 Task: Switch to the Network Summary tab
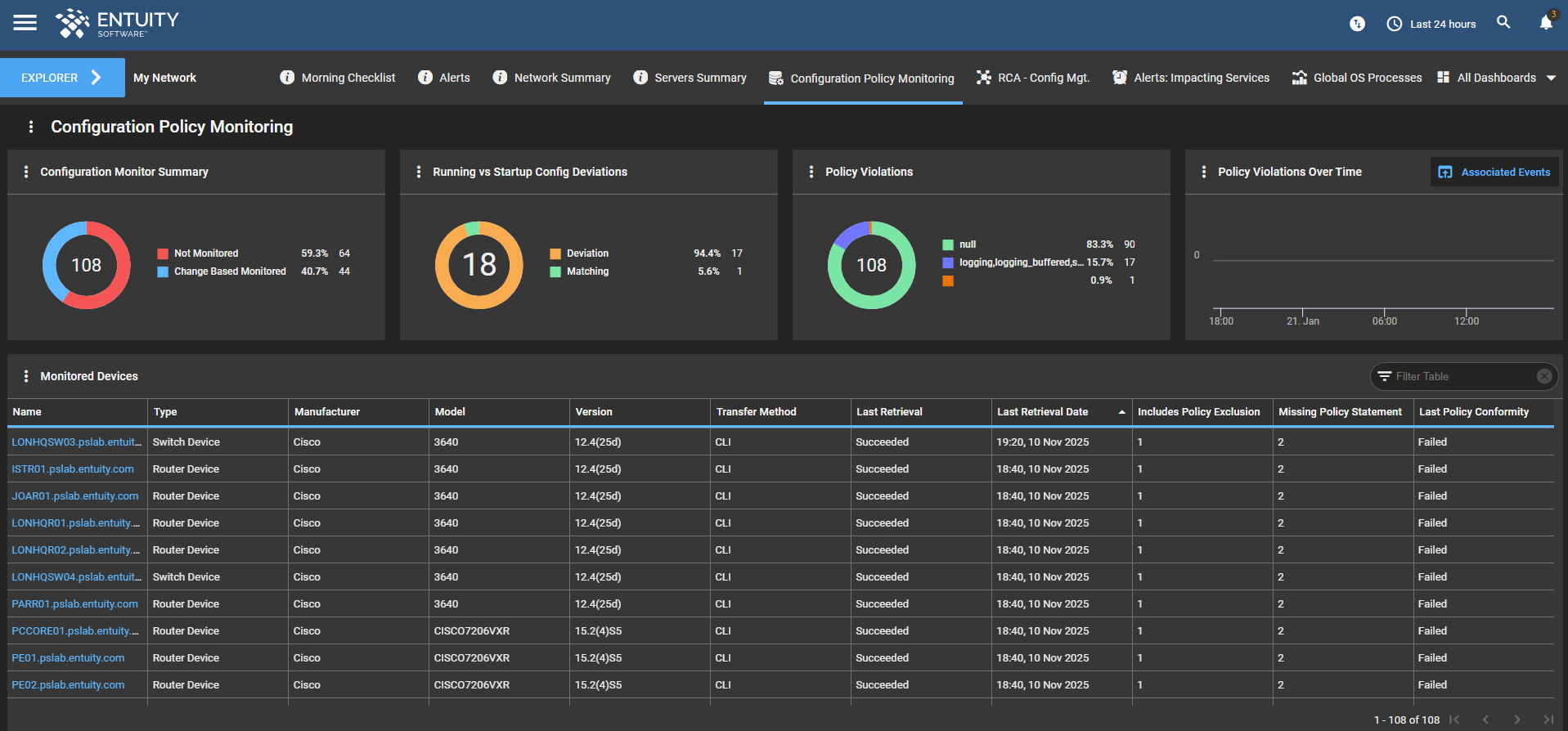(561, 78)
